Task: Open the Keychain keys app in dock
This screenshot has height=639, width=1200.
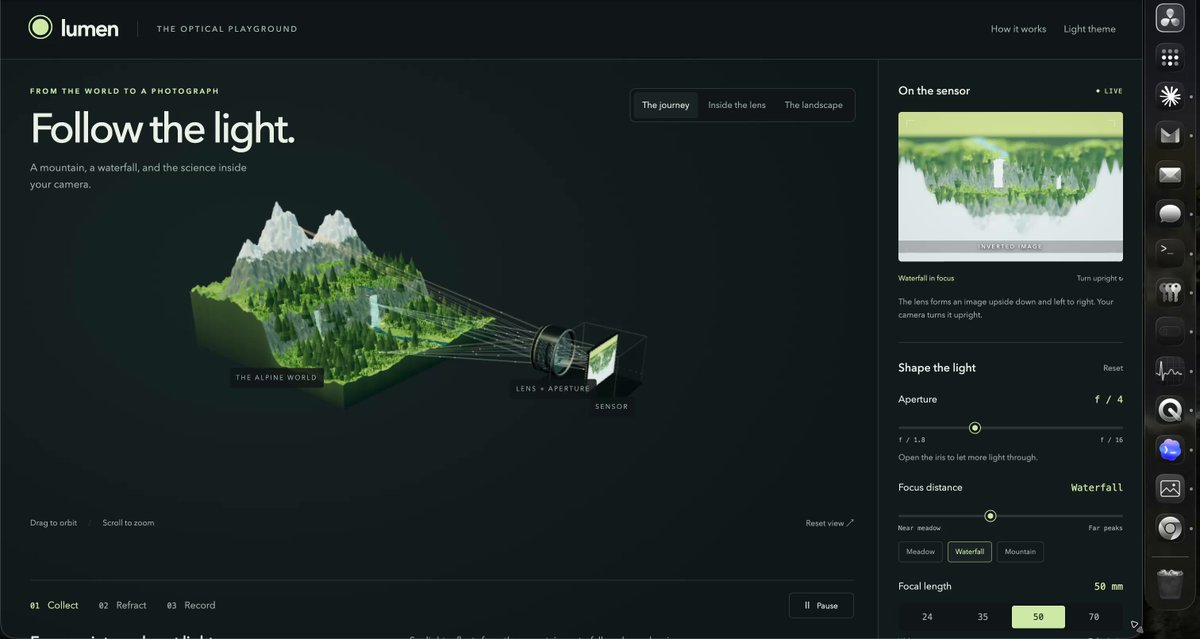Action: pyautogui.click(x=1170, y=292)
